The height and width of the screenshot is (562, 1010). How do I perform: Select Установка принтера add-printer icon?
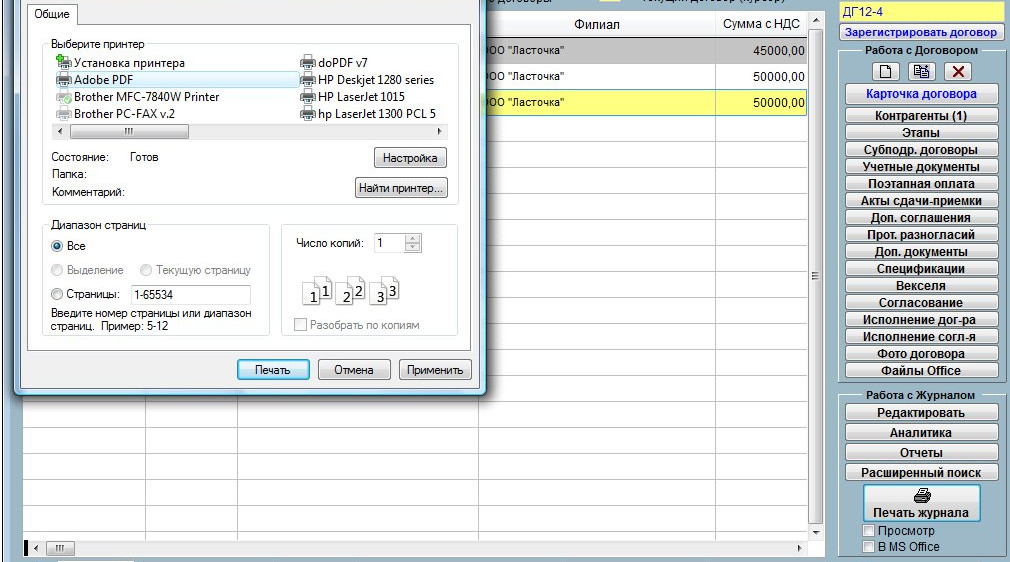63,63
